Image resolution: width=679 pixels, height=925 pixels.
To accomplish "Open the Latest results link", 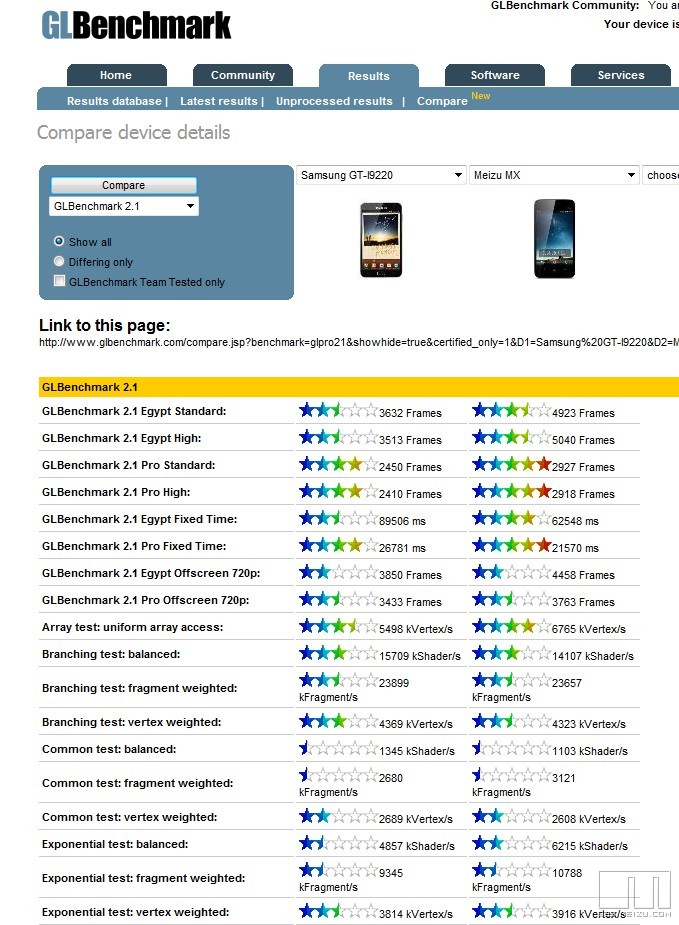I will point(219,101).
